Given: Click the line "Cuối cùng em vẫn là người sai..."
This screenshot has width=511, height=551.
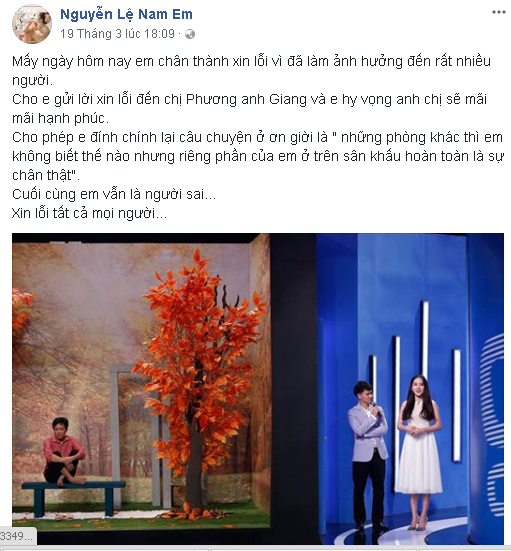Looking at the screenshot, I should (114, 194).
